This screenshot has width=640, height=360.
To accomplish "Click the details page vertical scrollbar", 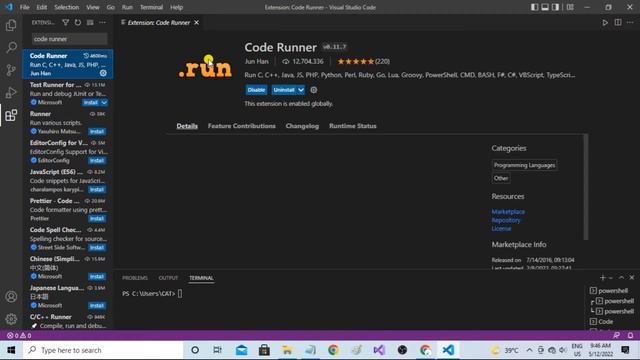I will pos(586,187).
